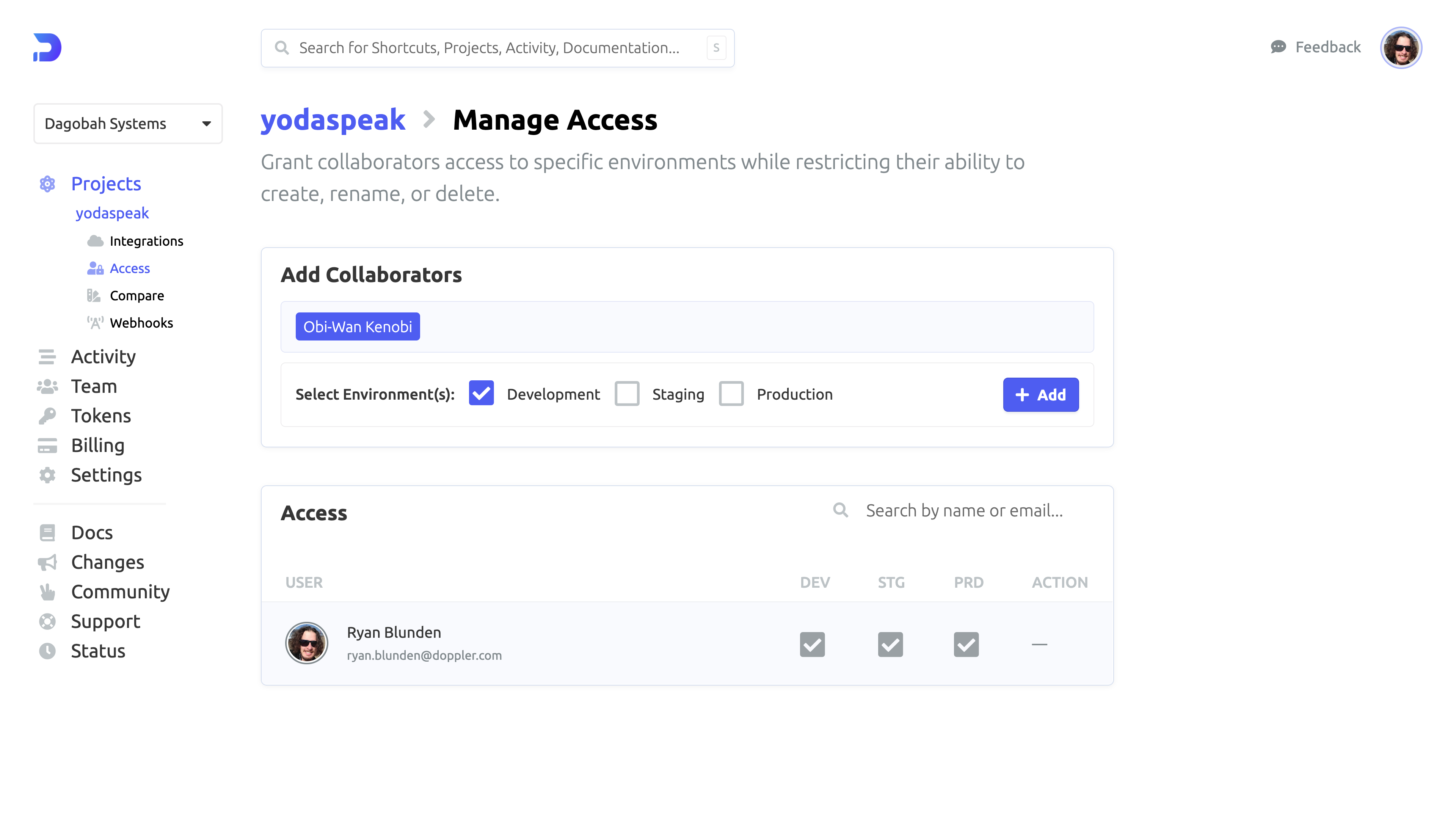1456x819 pixels.
Task: Open the Compare page in sidebar
Action: click(136, 296)
